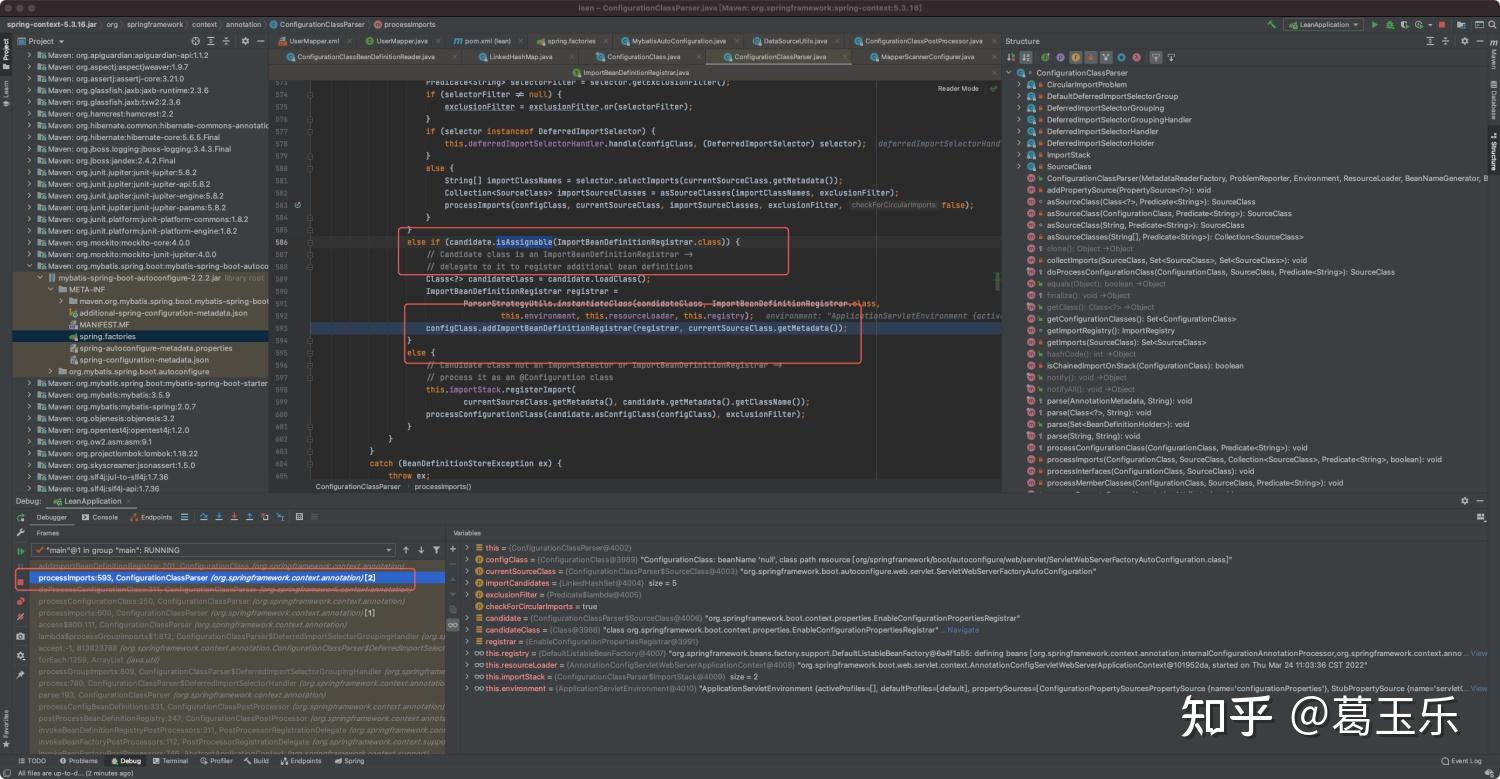
Task: Switch to the Console tab in Debug
Action: (x=100, y=517)
